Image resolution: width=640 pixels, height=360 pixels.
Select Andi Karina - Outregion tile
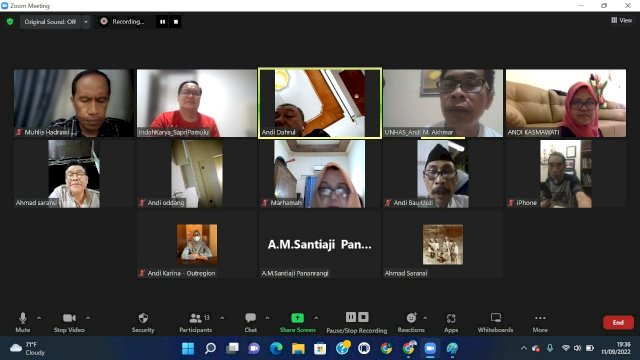tap(197, 244)
